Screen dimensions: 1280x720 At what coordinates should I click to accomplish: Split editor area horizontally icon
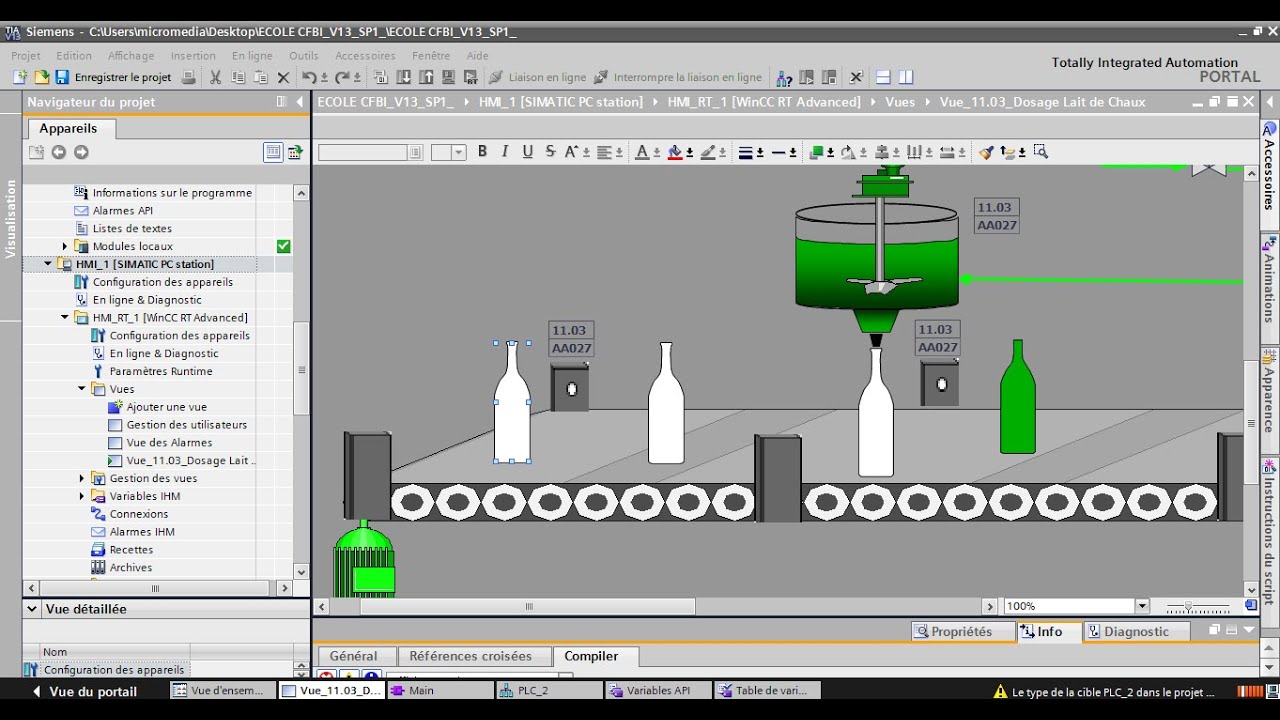[x=884, y=77]
